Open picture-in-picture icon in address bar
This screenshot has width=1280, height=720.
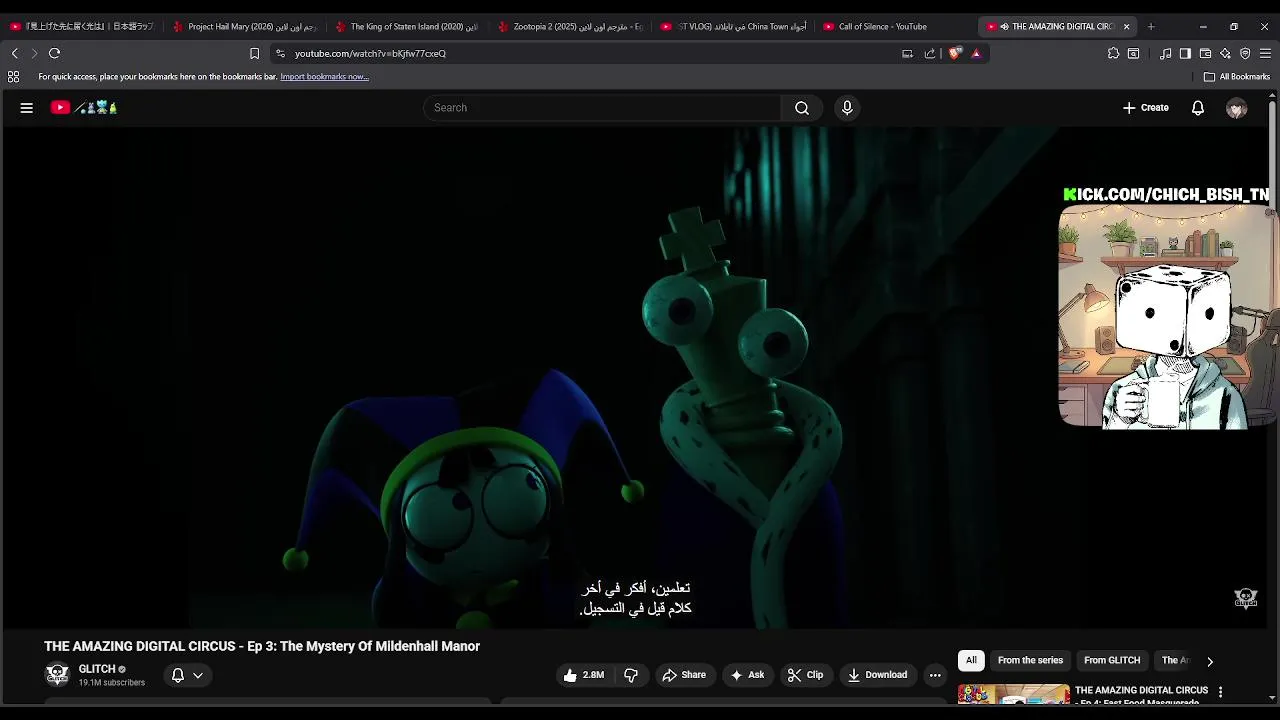(907, 54)
